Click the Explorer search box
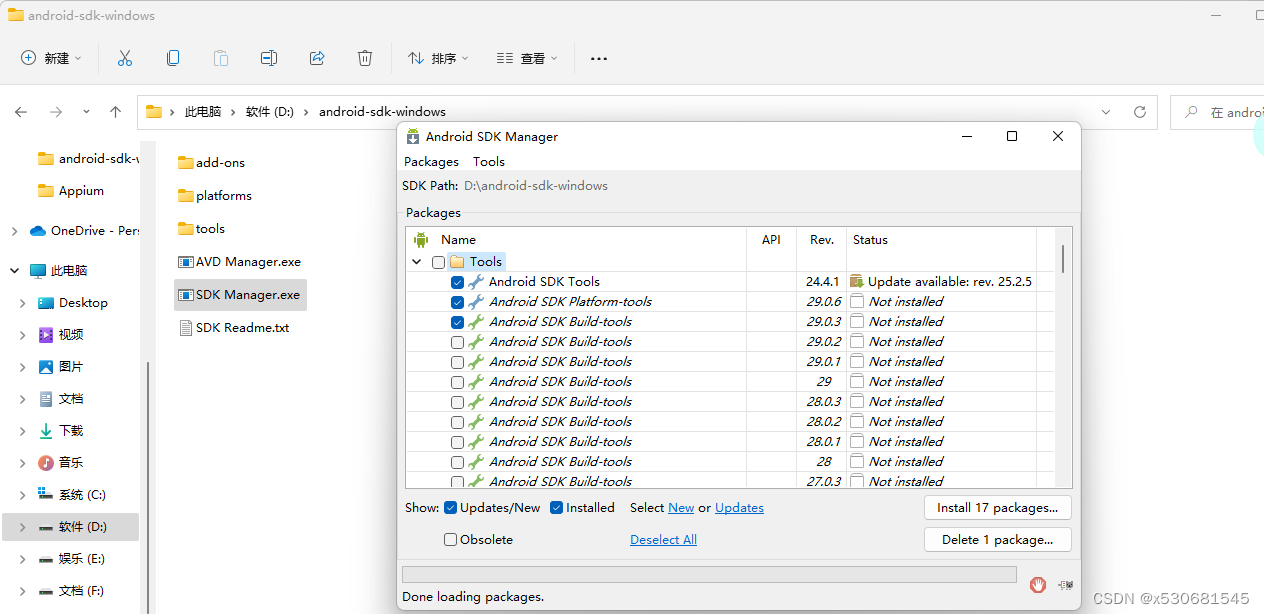The width and height of the screenshot is (1264, 614). tap(1217, 112)
